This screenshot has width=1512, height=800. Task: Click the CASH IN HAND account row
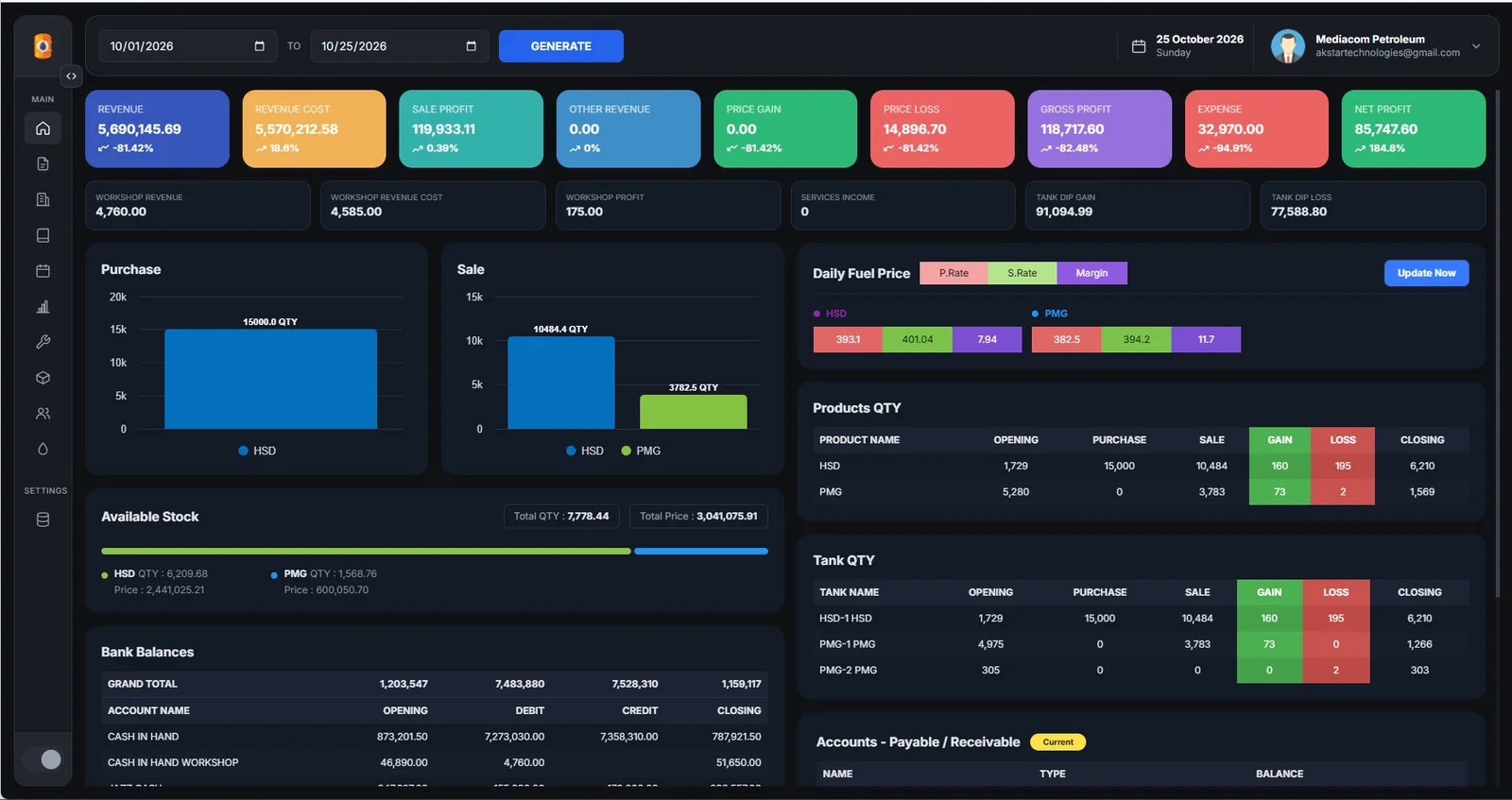[x=435, y=737]
